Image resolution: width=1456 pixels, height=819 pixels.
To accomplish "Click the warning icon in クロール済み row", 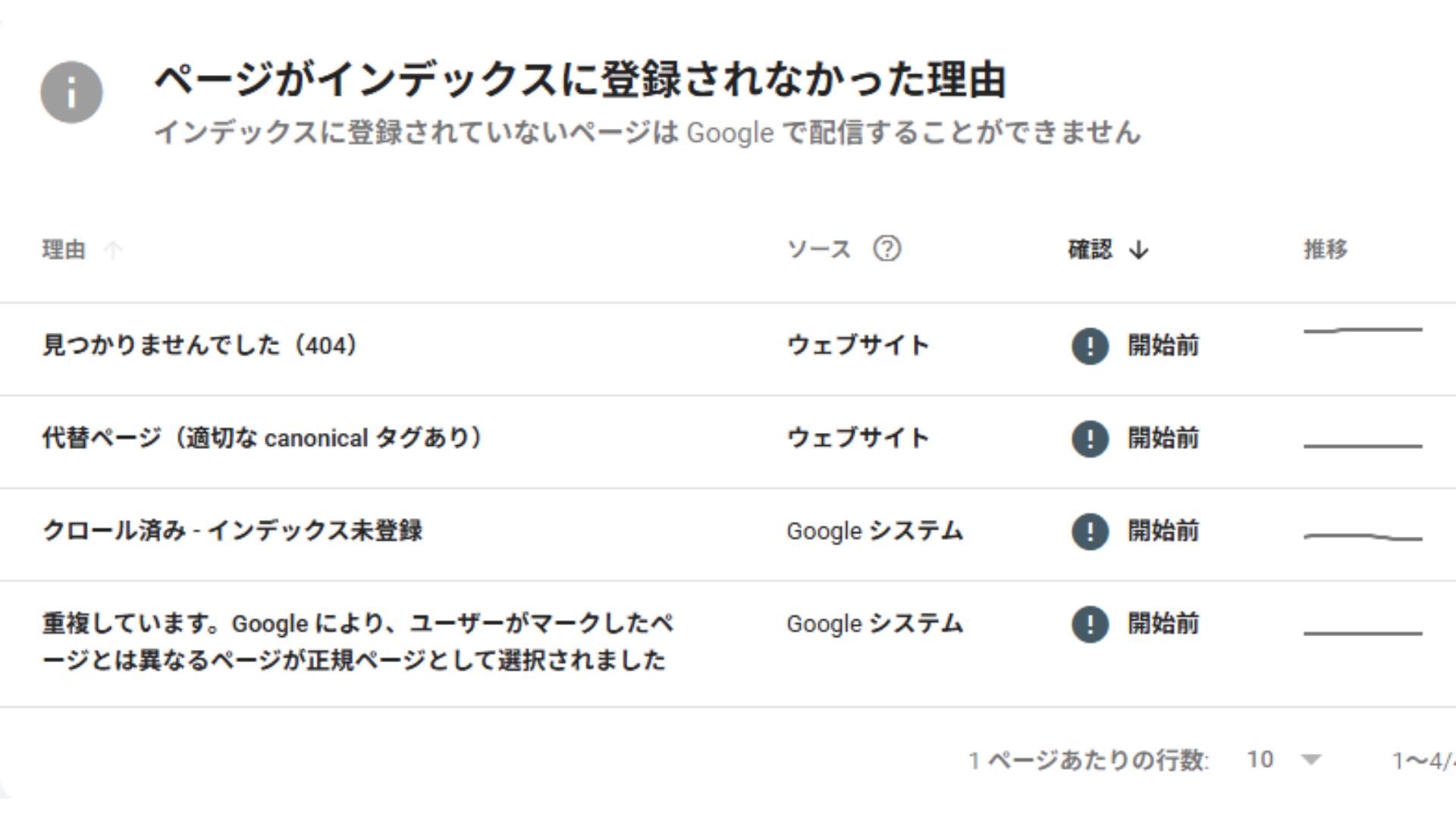I will click(x=1090, y=532).
